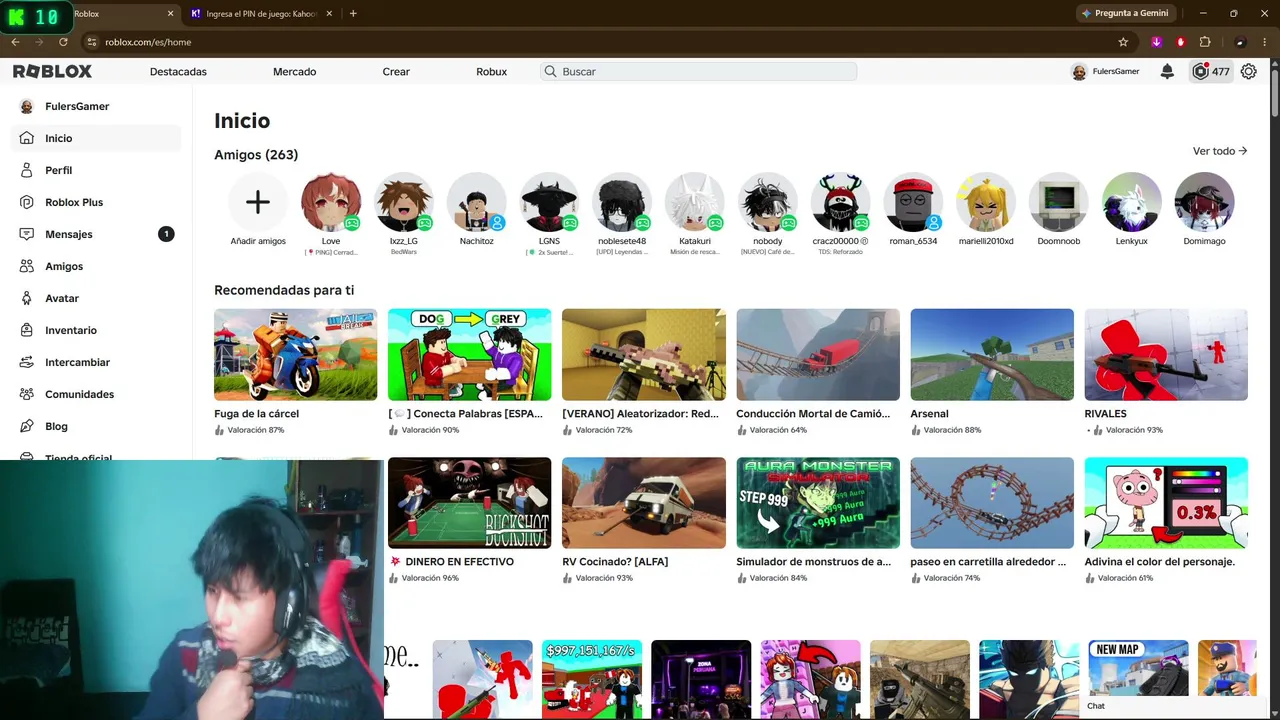
Task: Open the settings gear in Roblox header
Action: (1249, 72)
